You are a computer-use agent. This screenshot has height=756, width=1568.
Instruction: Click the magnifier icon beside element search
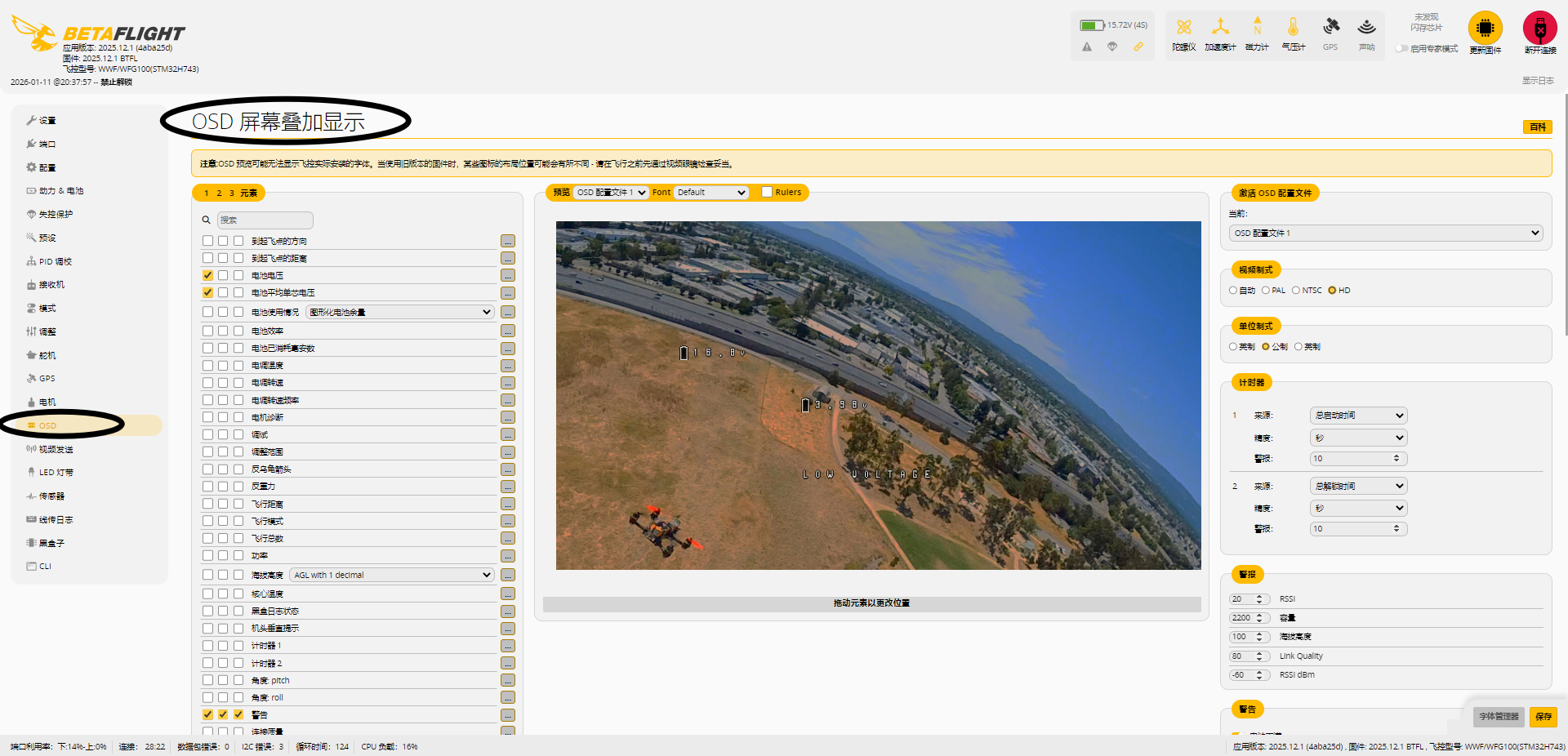pos(207,220)
